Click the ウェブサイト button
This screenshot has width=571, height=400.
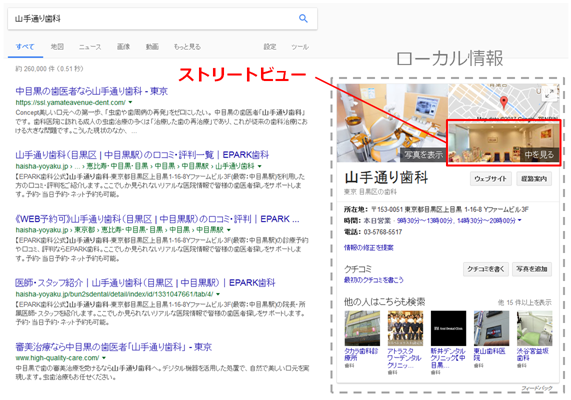pyautogui.click(x=491, y=179)
